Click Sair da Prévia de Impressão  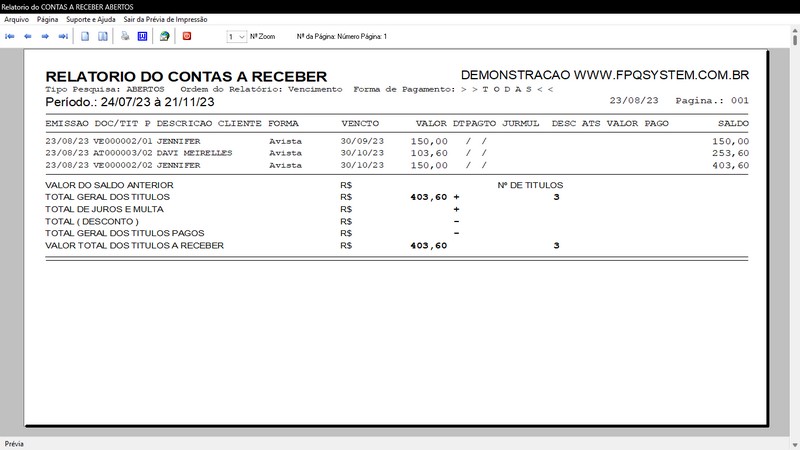(165, 19)
